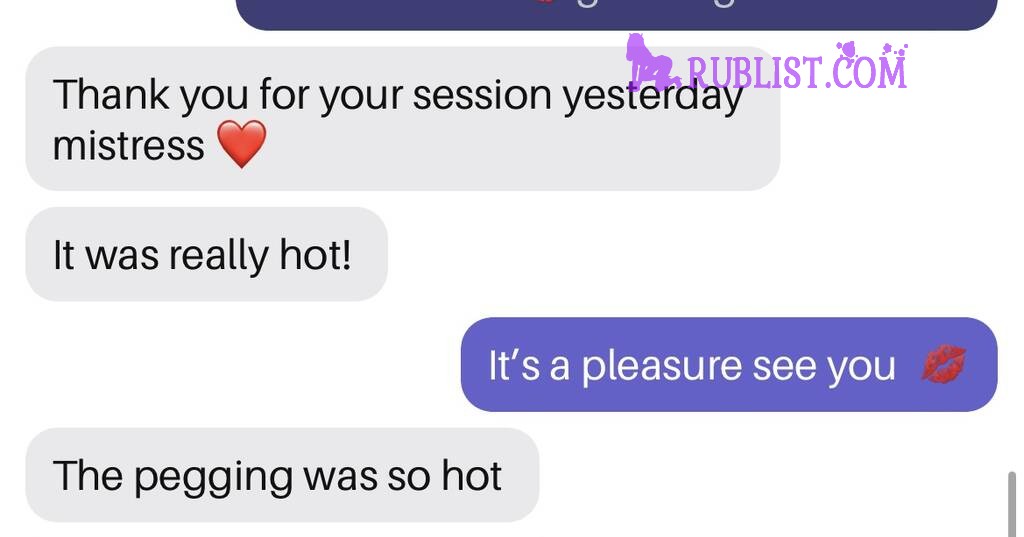1024x537 pixels.
Task: Click the word 'mistress' in the message
Action: pyautogui.click(x=129, y=145)
